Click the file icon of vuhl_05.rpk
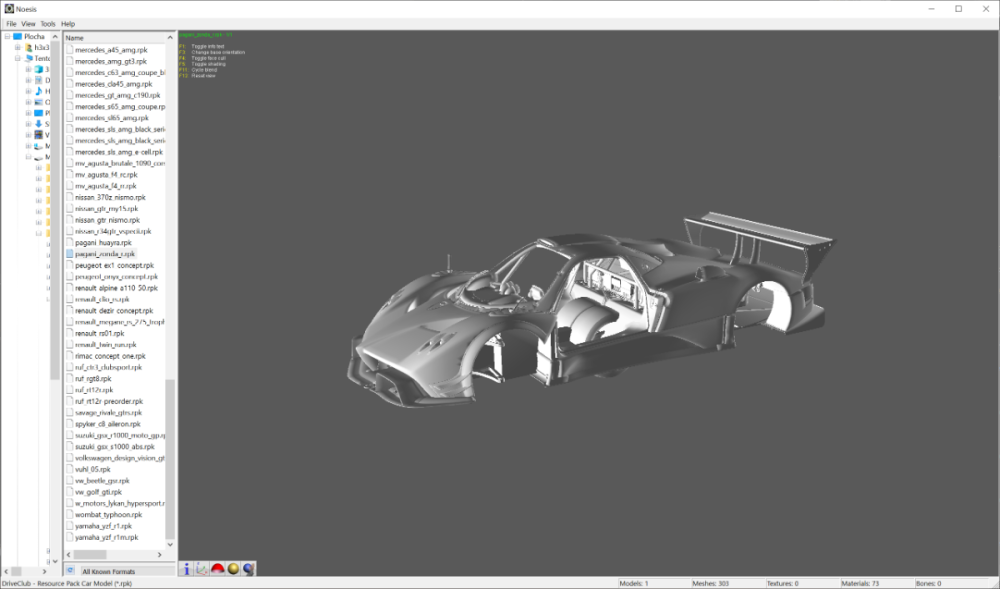Image resolution: width=1000 pixels, height=589 pixels. coord(70,469)
